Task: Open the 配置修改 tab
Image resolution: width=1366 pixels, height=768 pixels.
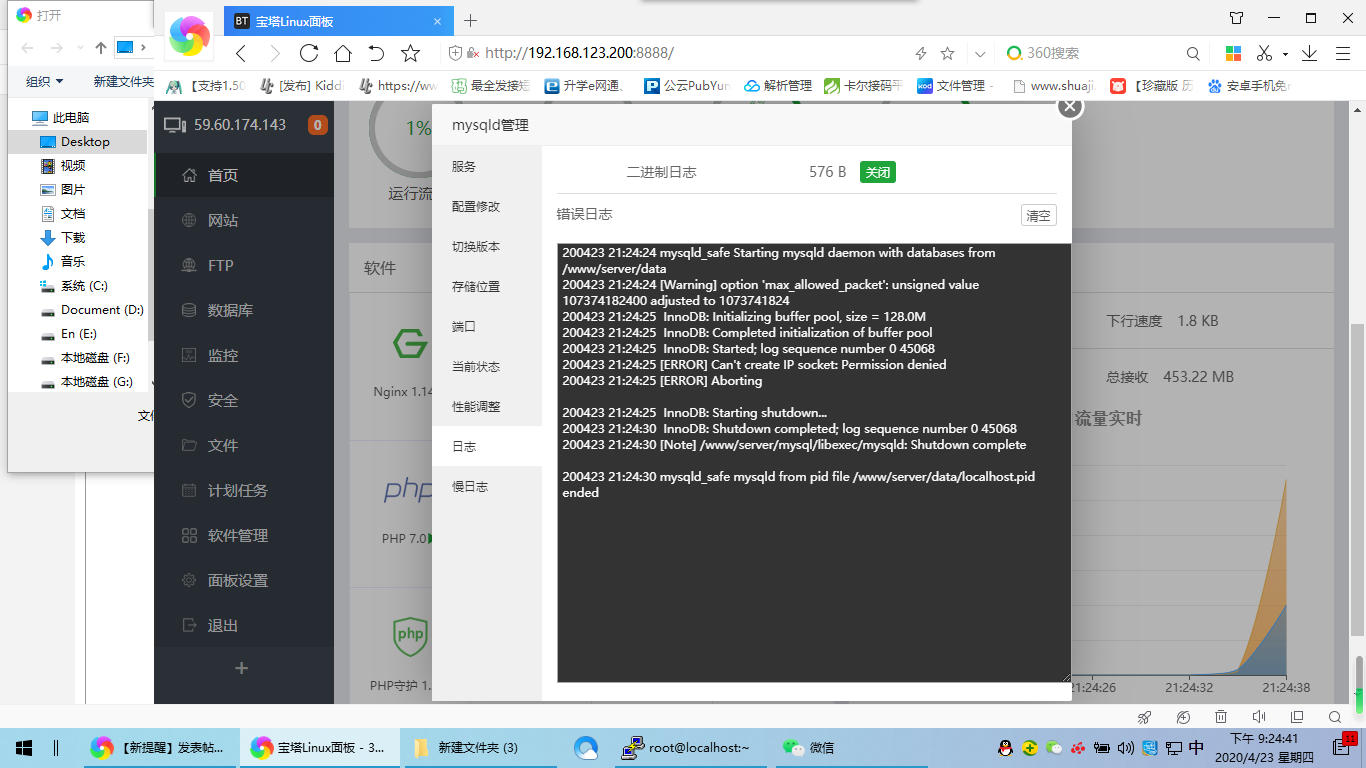Action: (475, 207)
